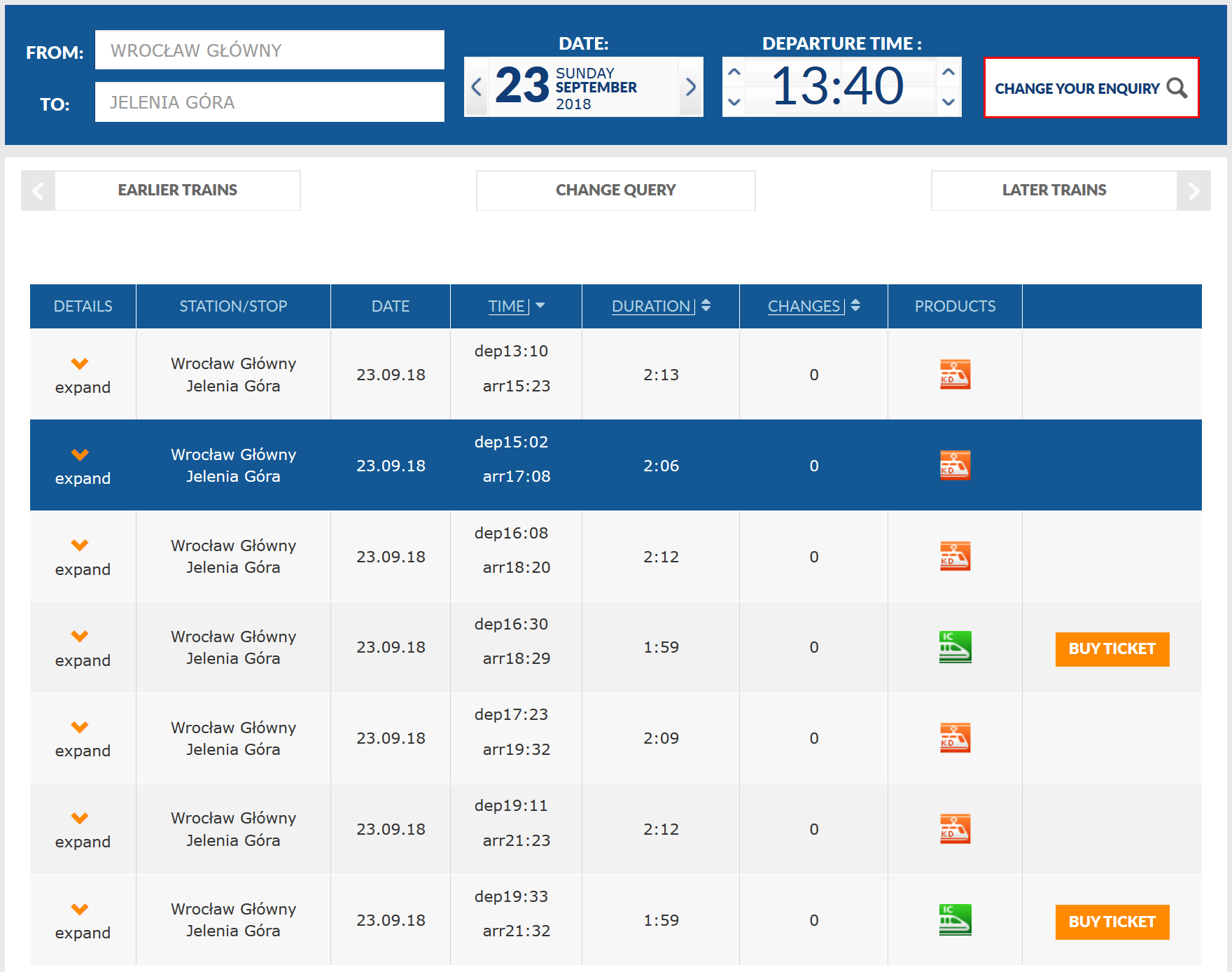This screenshot has height=972, width=1232.
Task: Increase departure hour with up arrow
Action: pos(734,72)
